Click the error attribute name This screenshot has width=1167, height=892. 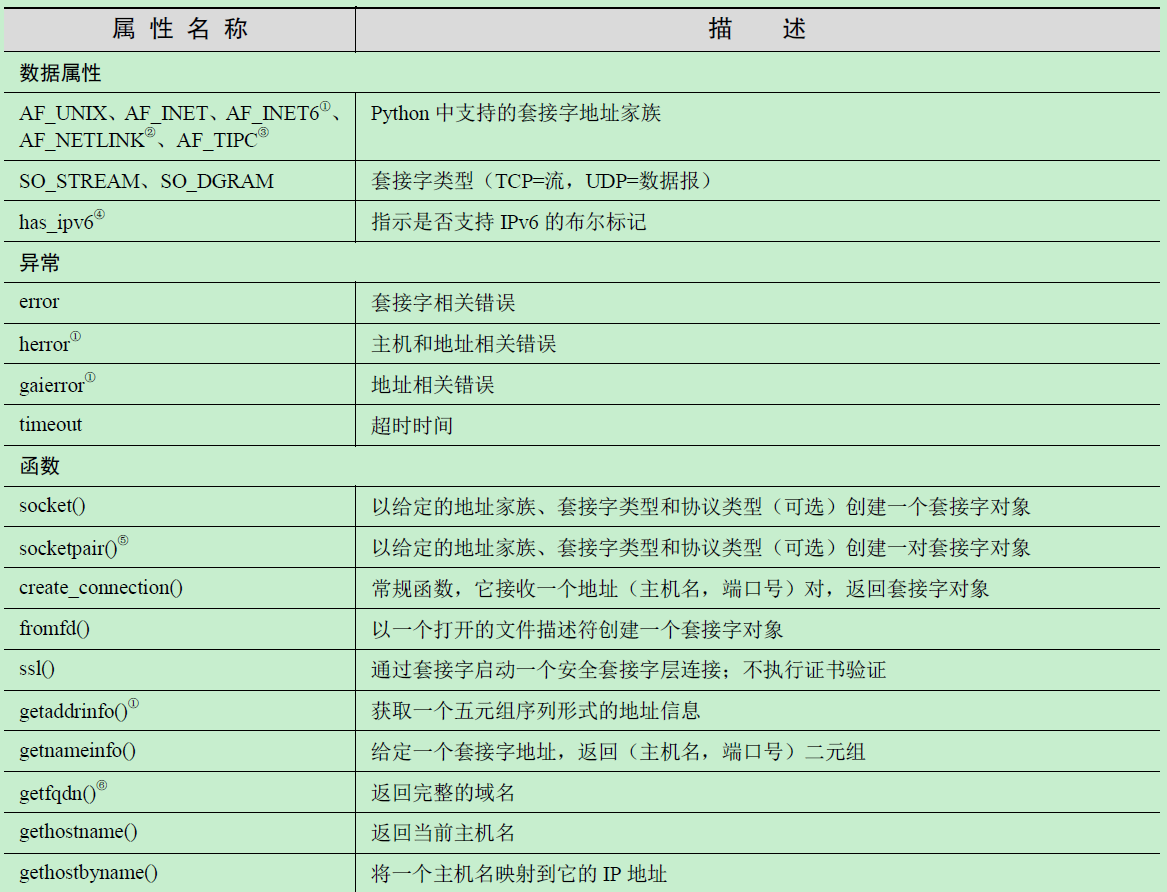(39, 302)
